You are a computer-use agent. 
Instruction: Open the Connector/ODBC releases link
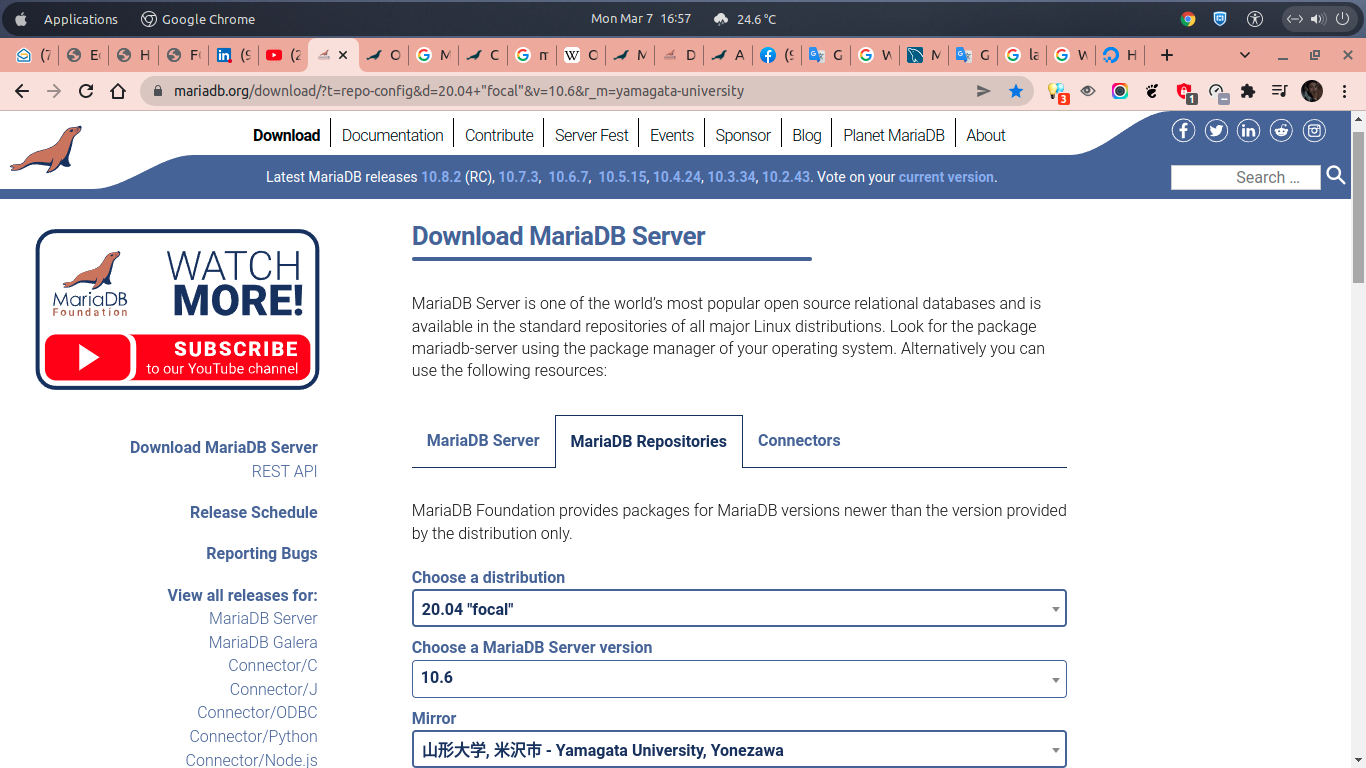click(257, 712)
